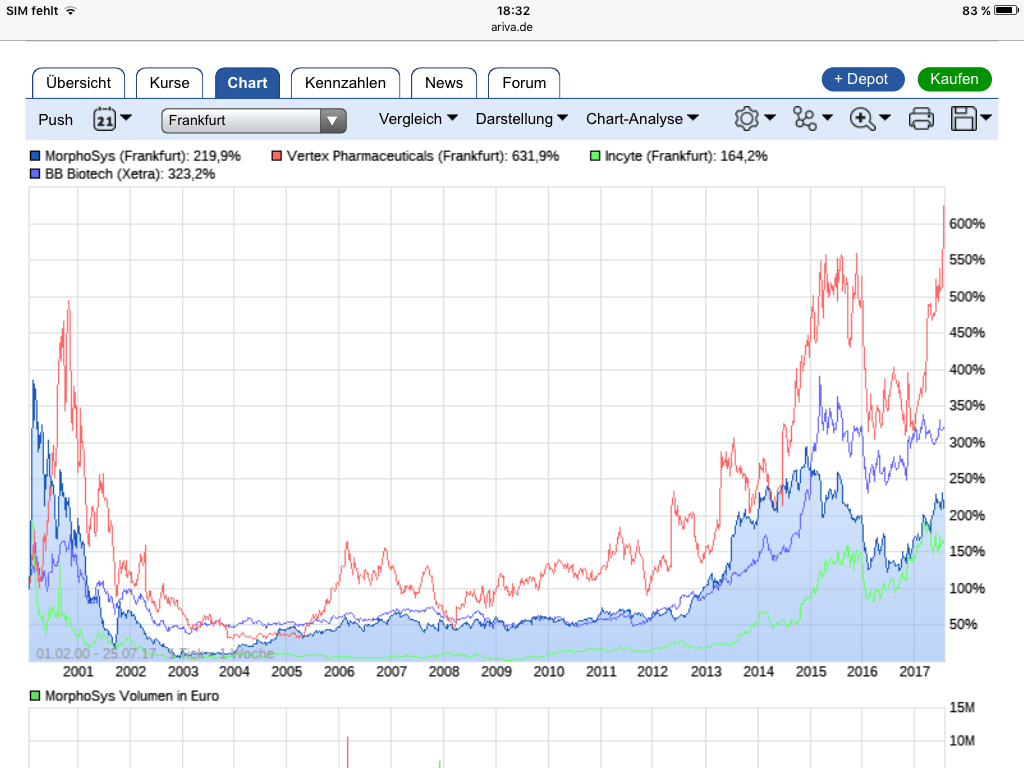Image resolution: width=1024 pixels, height=768 pixels.
Task: Expand arrow beside the save icon
Action: pos(986,118)
